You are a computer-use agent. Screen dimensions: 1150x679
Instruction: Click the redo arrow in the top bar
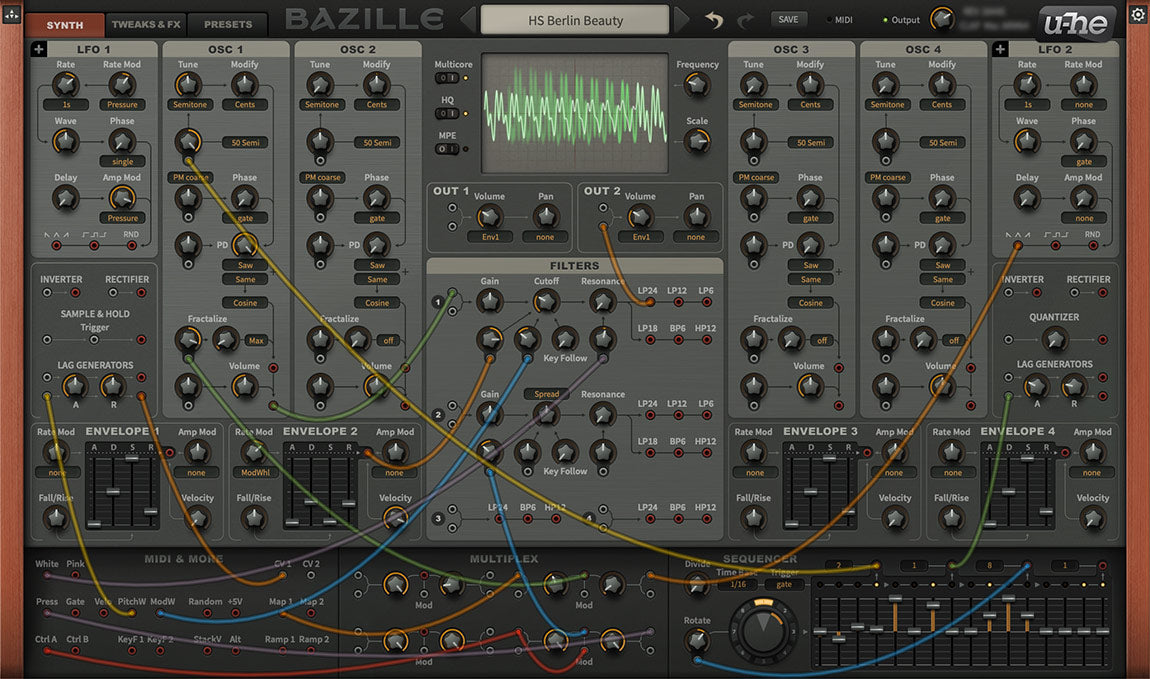745,20
